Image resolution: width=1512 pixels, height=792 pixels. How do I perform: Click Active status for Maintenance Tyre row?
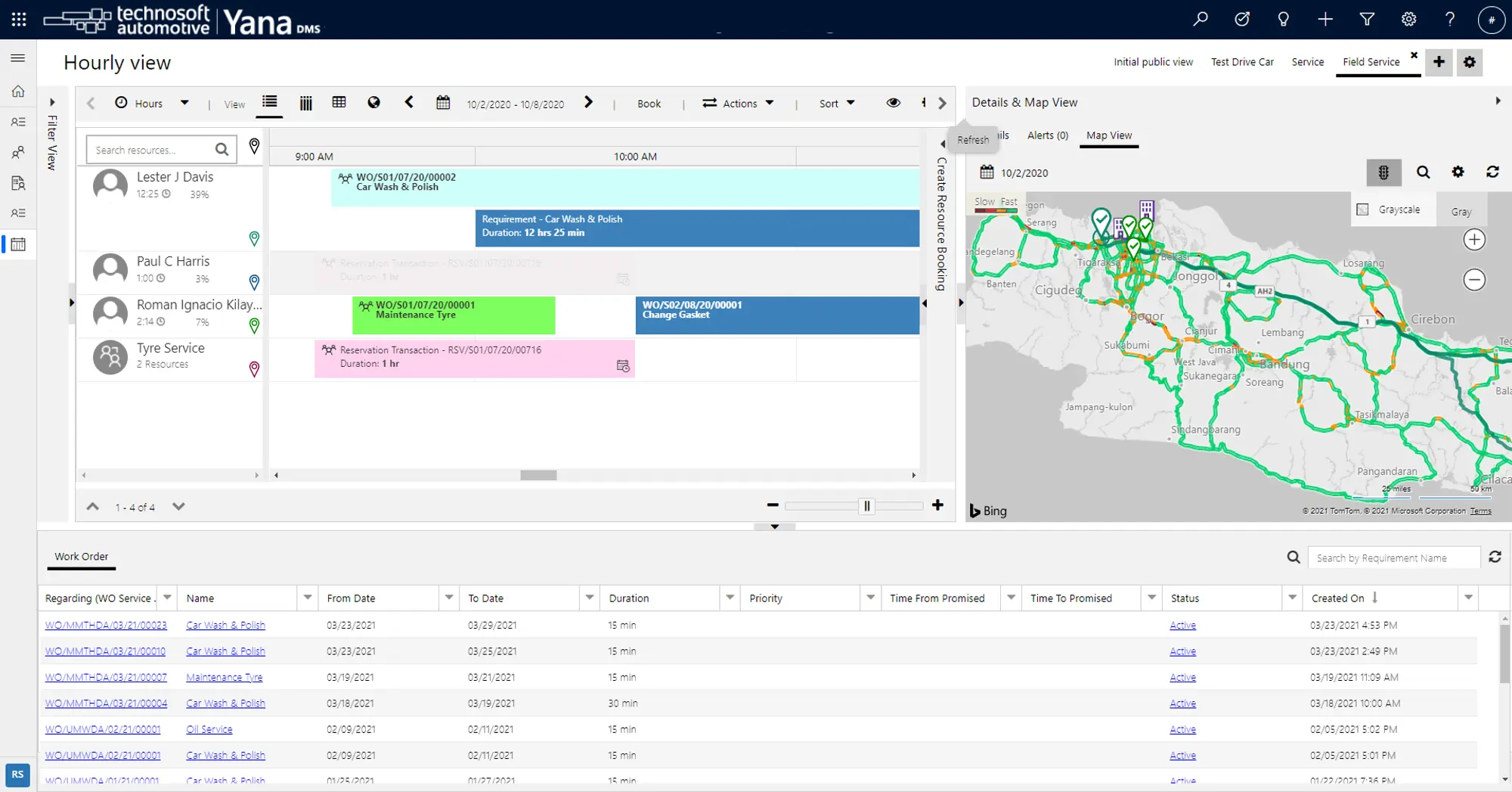(1182, 678)
